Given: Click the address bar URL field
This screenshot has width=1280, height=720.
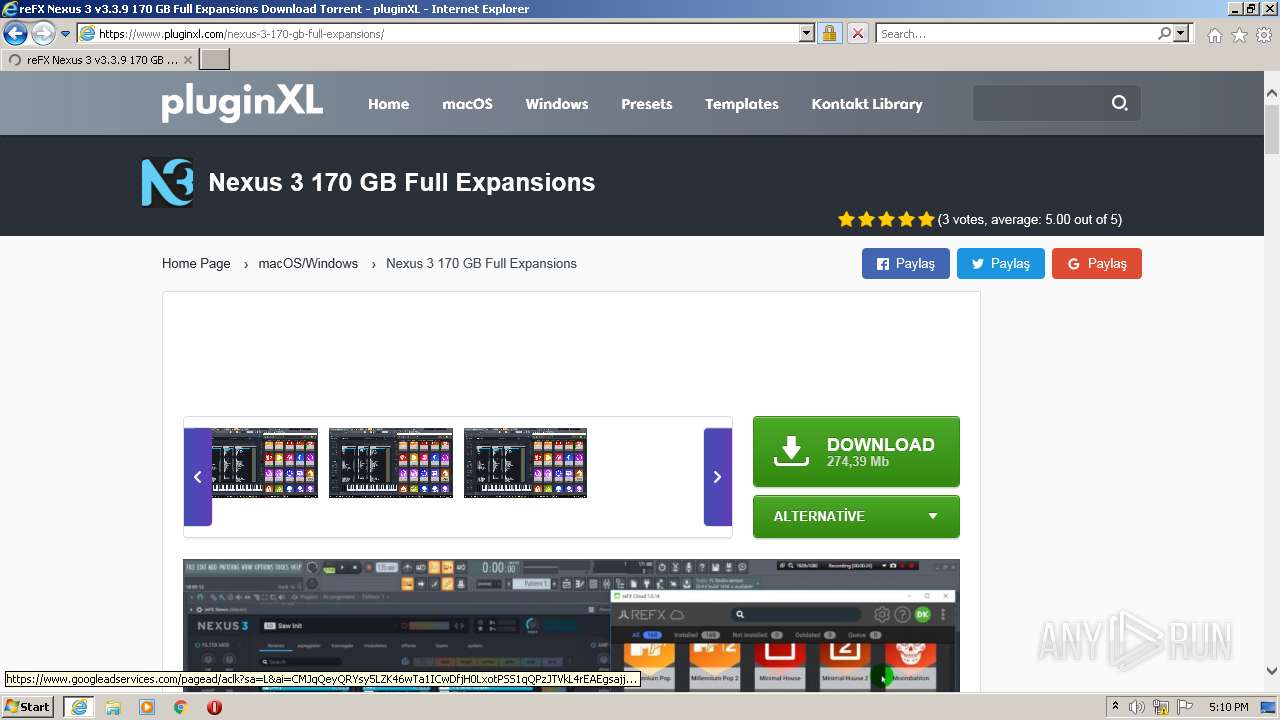Looking at the screenshot, I should pos(439,34).
